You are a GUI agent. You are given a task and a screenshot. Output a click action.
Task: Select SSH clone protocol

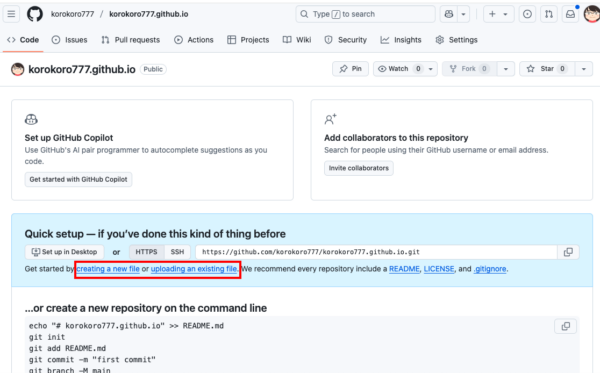click(177, 252)
